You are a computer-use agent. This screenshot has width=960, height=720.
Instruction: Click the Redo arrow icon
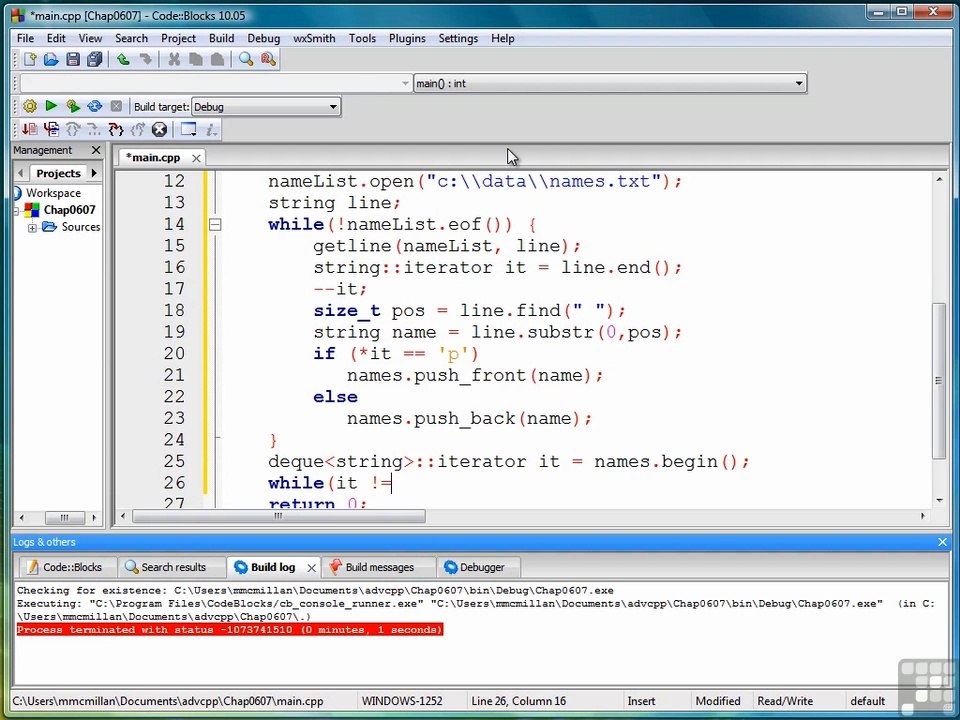(x=145, y=59)
